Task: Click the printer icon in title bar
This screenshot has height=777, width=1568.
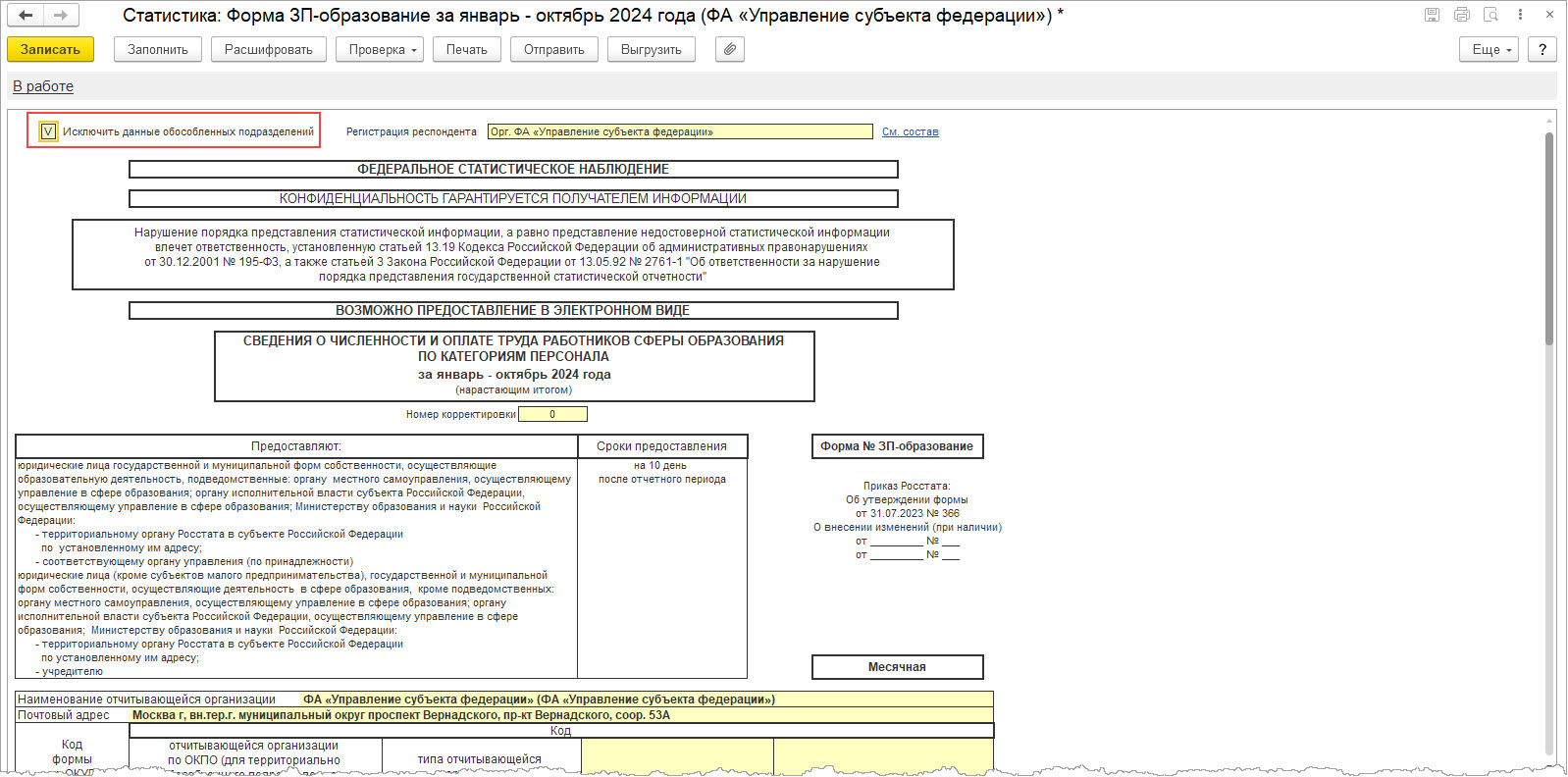Action: pyautogui.click(x=1462, y=15)
